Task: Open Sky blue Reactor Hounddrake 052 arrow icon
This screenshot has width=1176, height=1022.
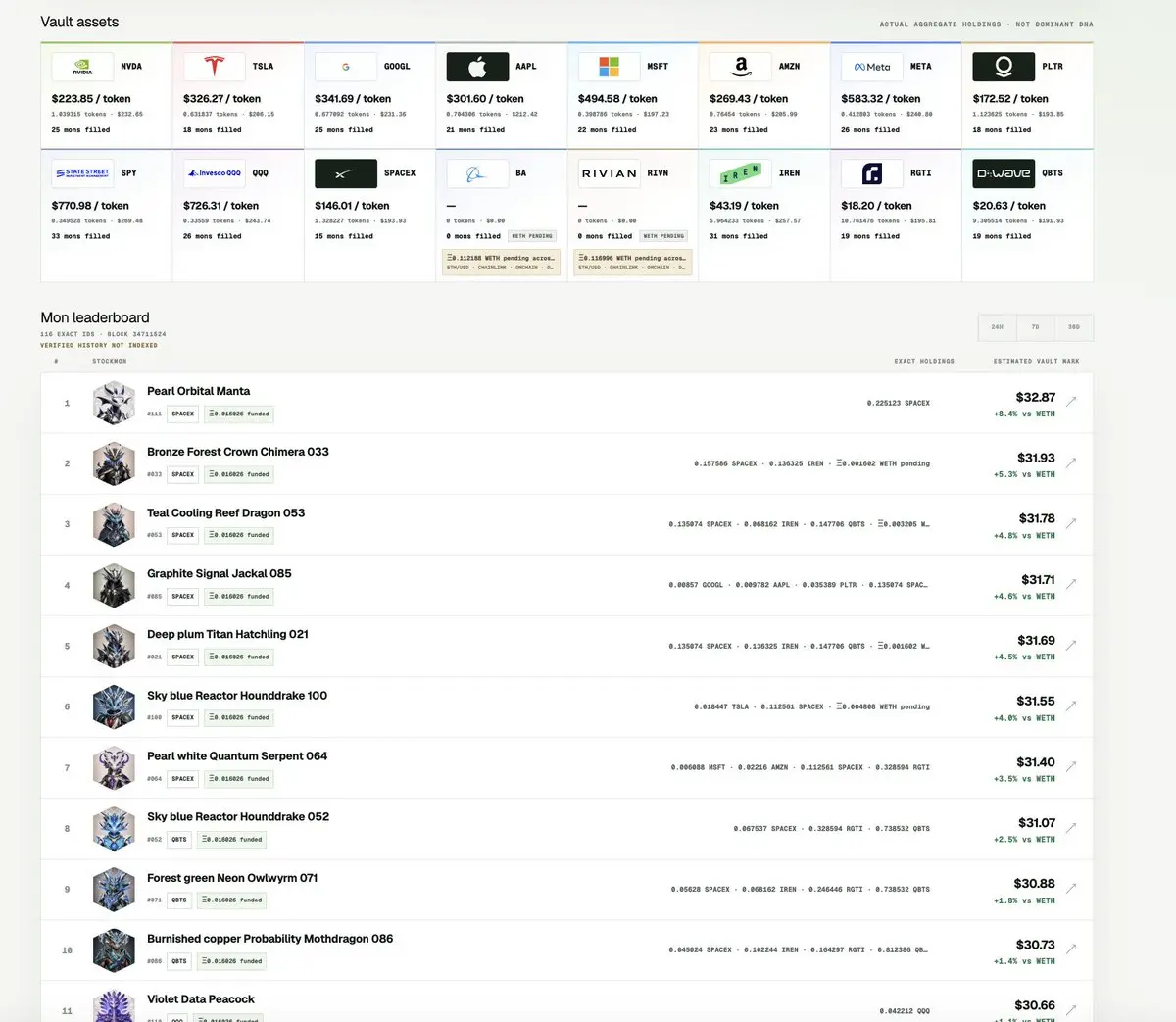Action: tap(1071, 827)
